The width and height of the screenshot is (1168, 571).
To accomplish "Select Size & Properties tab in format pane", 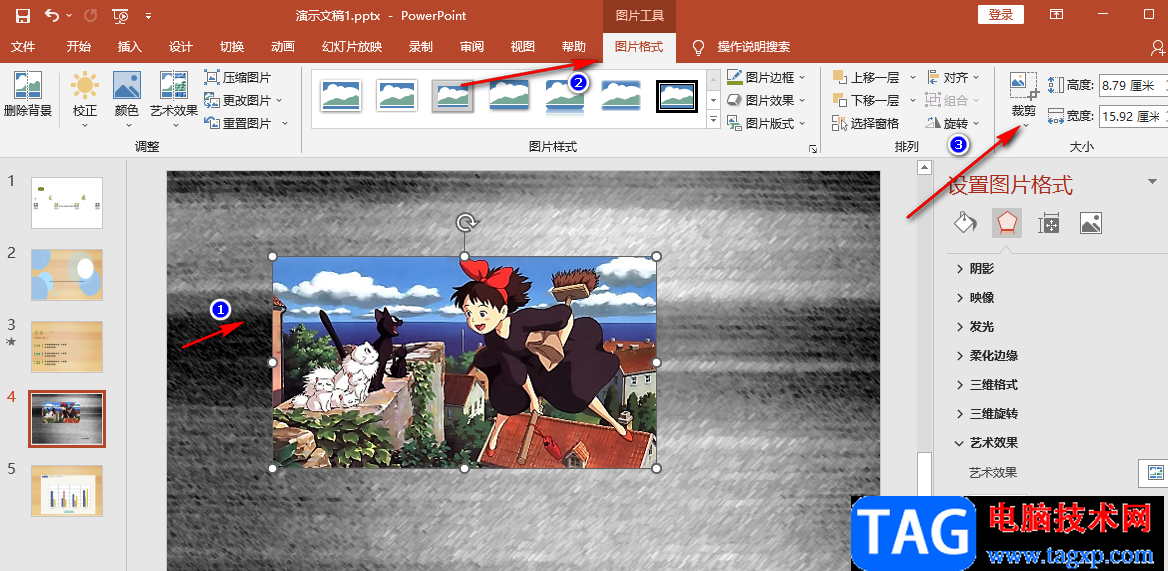I will tap(1049, 223).
